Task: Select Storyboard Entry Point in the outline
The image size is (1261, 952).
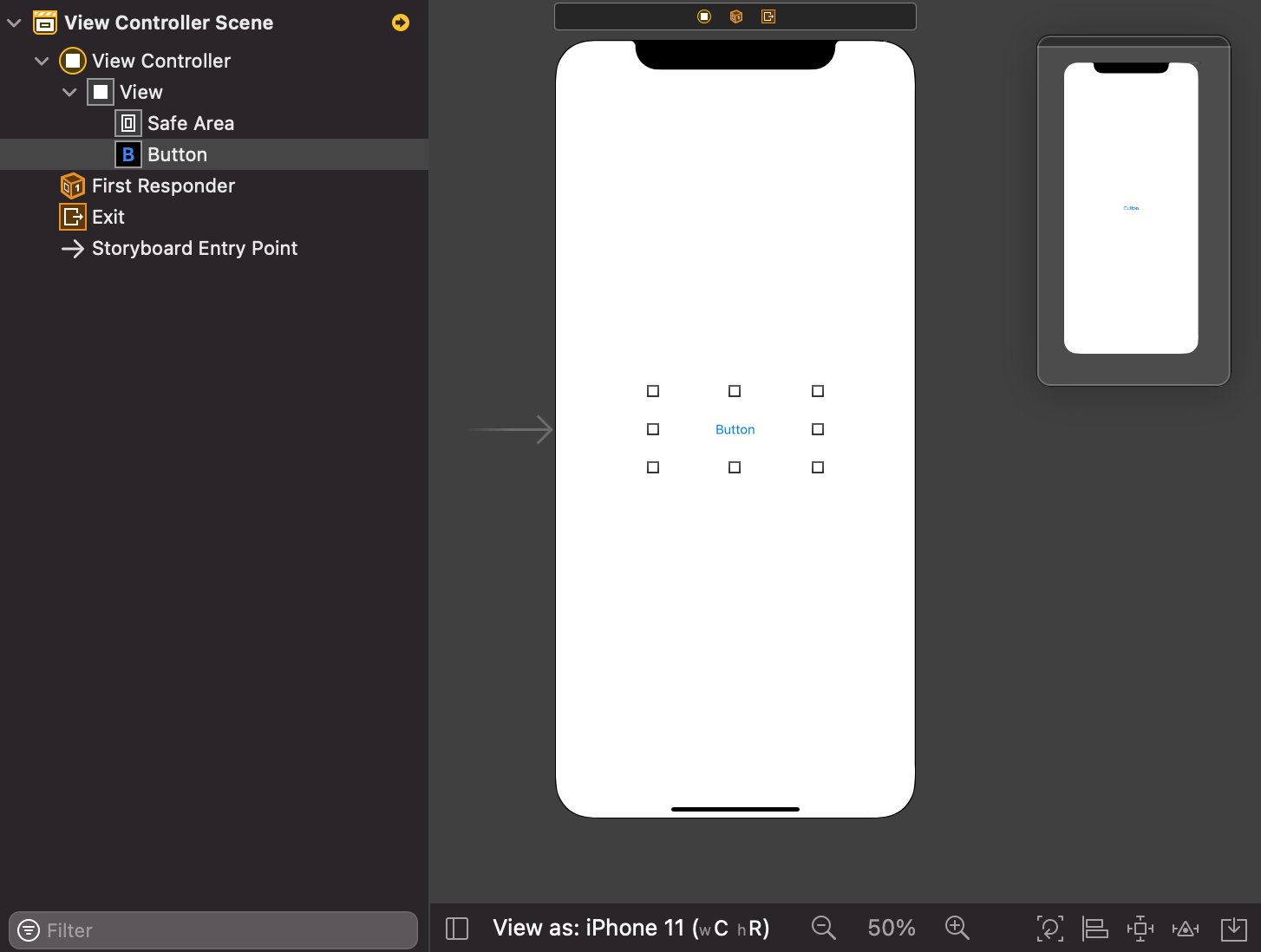Action: pos(194,249)
